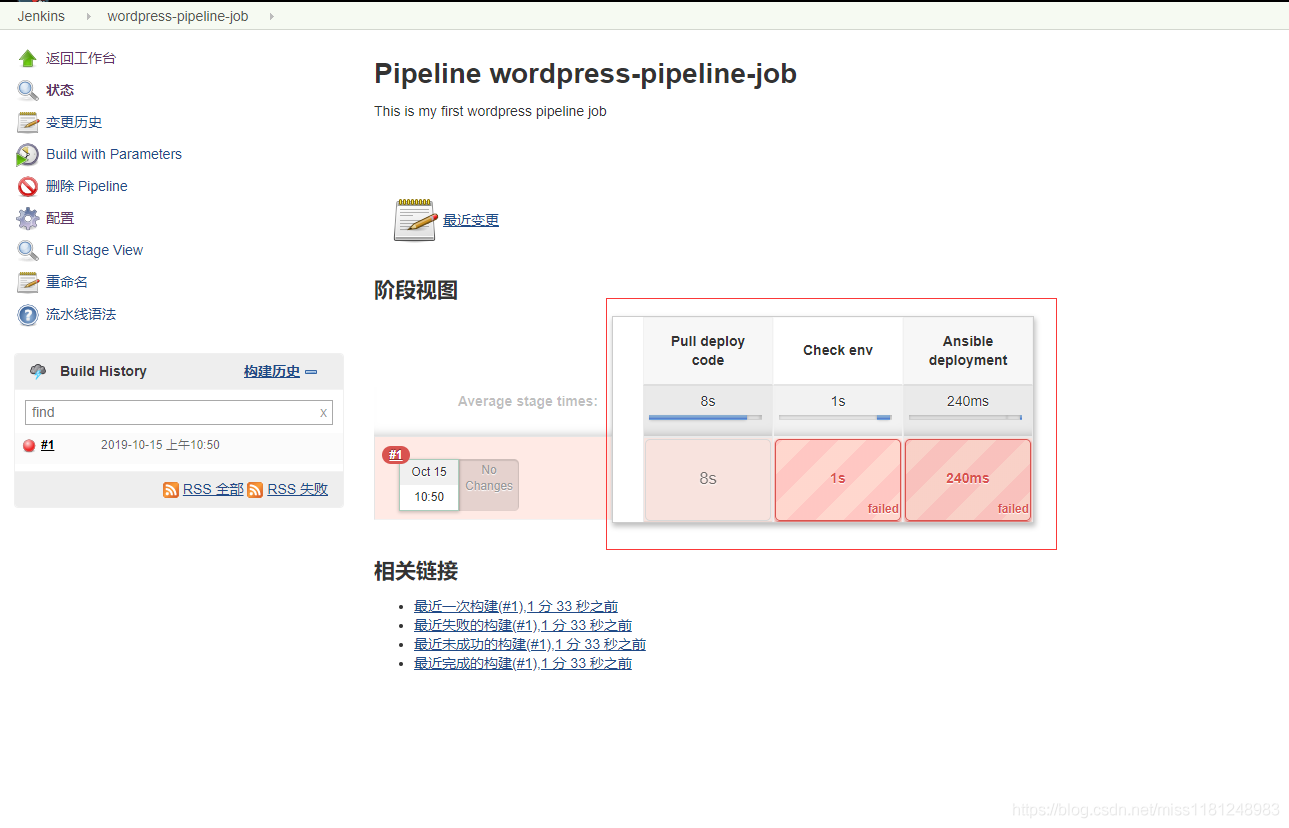
Task: Clear the find box with the x
Action: click(323, 412)
